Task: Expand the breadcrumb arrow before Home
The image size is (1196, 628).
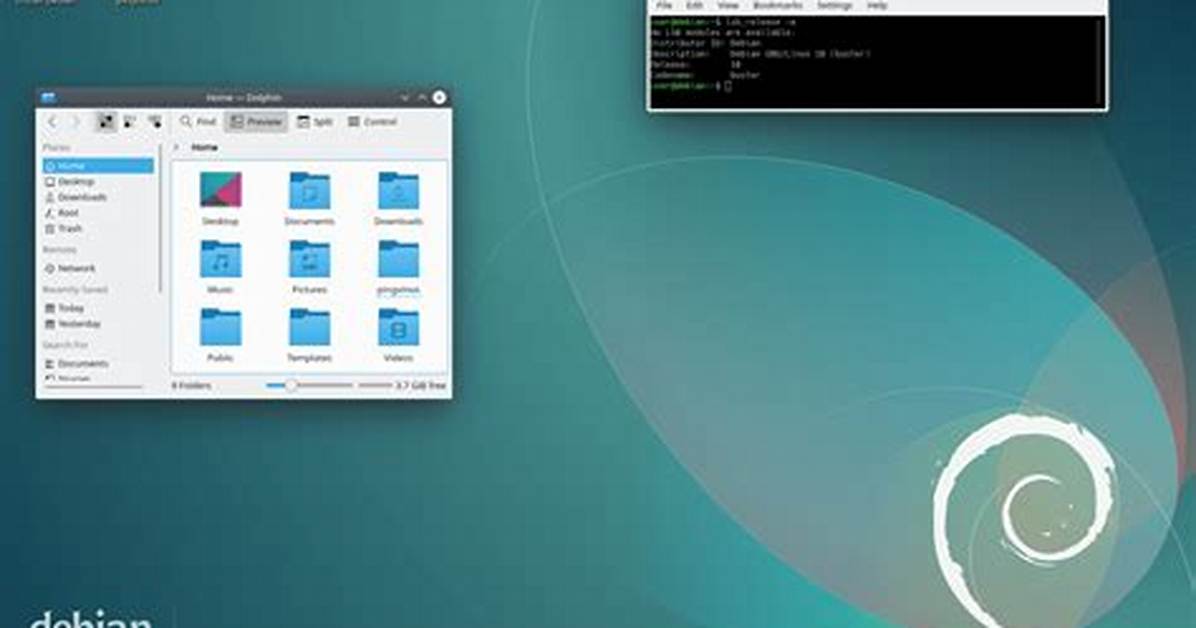Action: pos(177,147)
